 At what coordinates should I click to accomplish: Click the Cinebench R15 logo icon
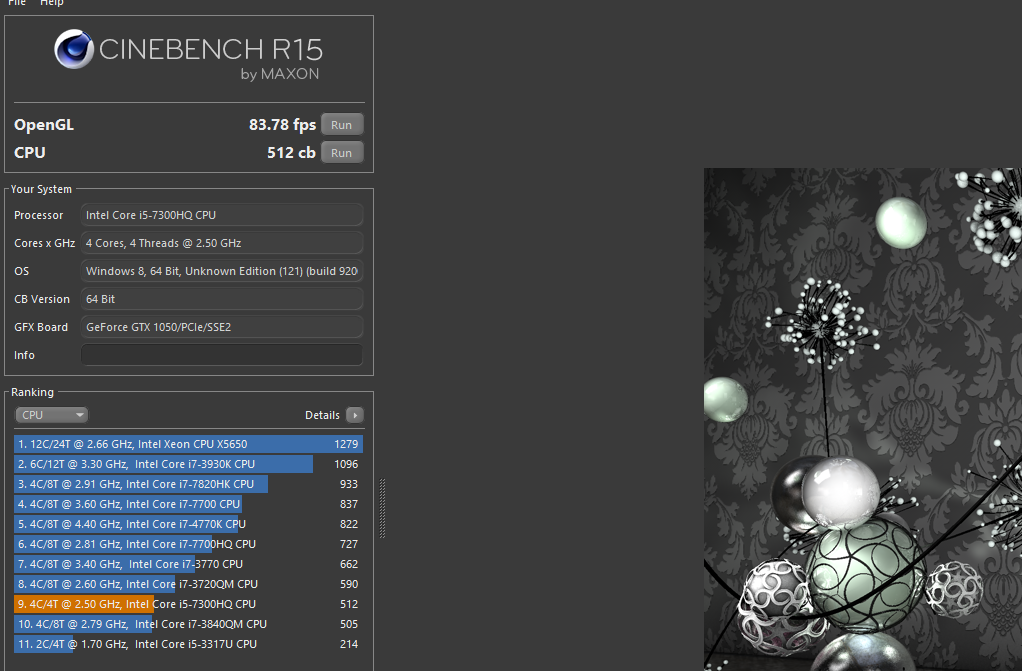tap(74, 49)
